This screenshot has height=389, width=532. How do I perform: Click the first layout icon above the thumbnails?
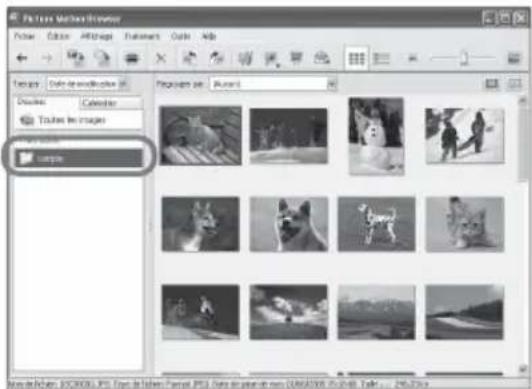pos(492,83)
